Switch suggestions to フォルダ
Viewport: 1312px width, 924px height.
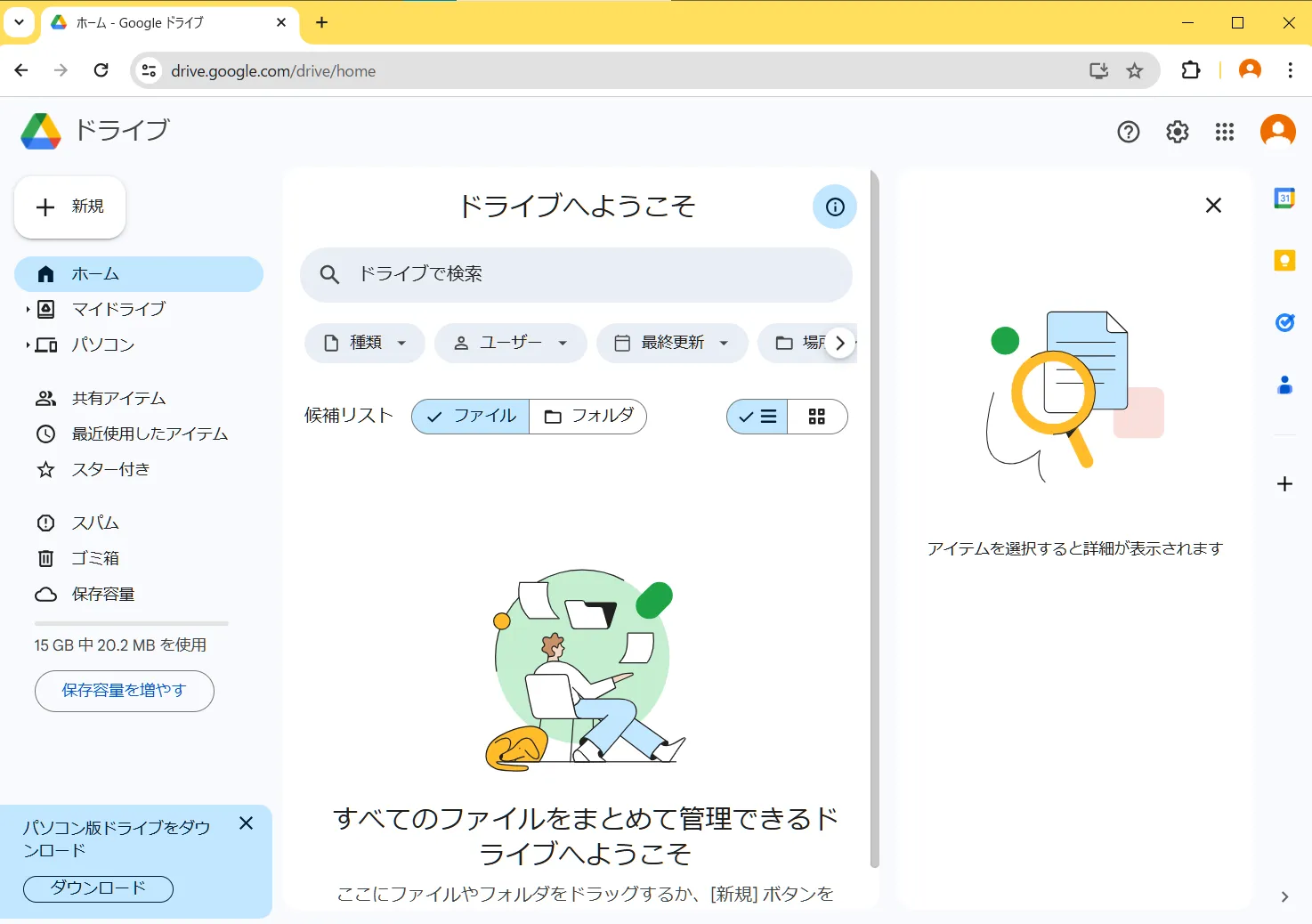[588, 416]
